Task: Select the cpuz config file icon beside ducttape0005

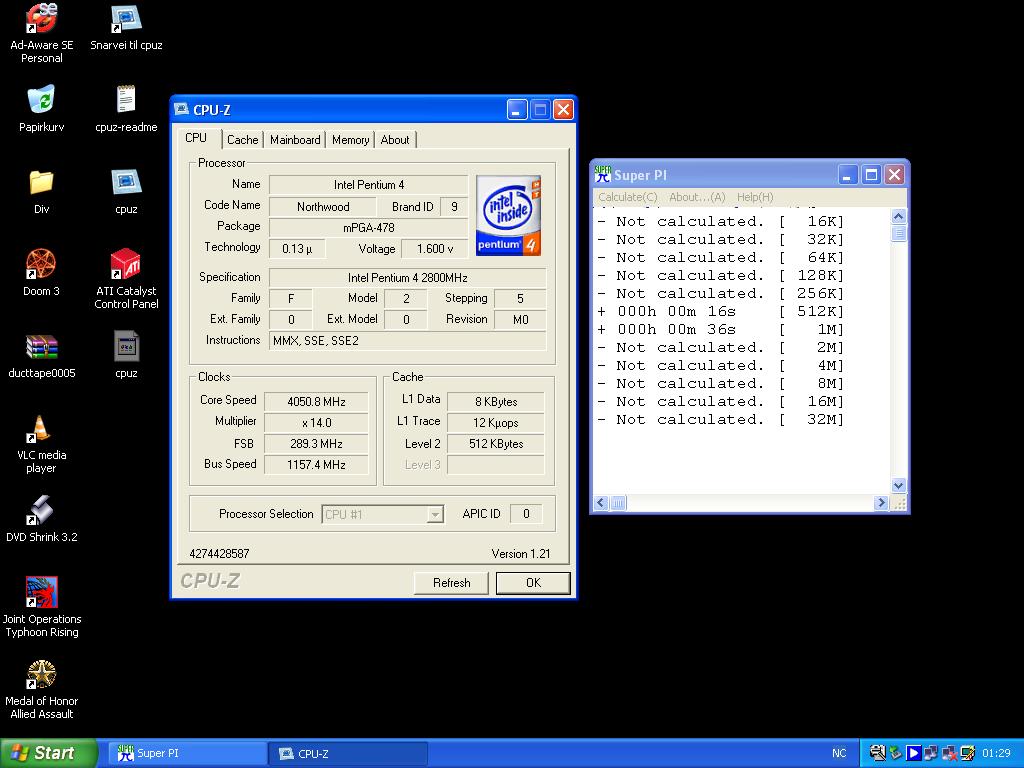Action: pyautogui.click(x=126, y=347)
